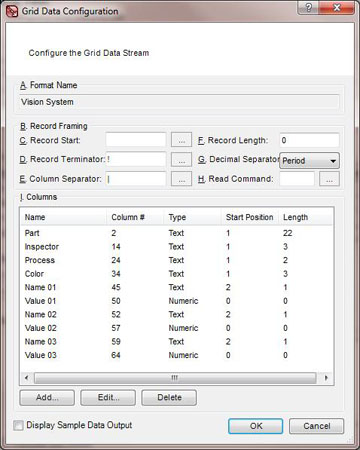Enable Display Sample Data Output checkbox
Image resolution: width=360 pixels, height=450 pixels.
[x=18, y=425]
